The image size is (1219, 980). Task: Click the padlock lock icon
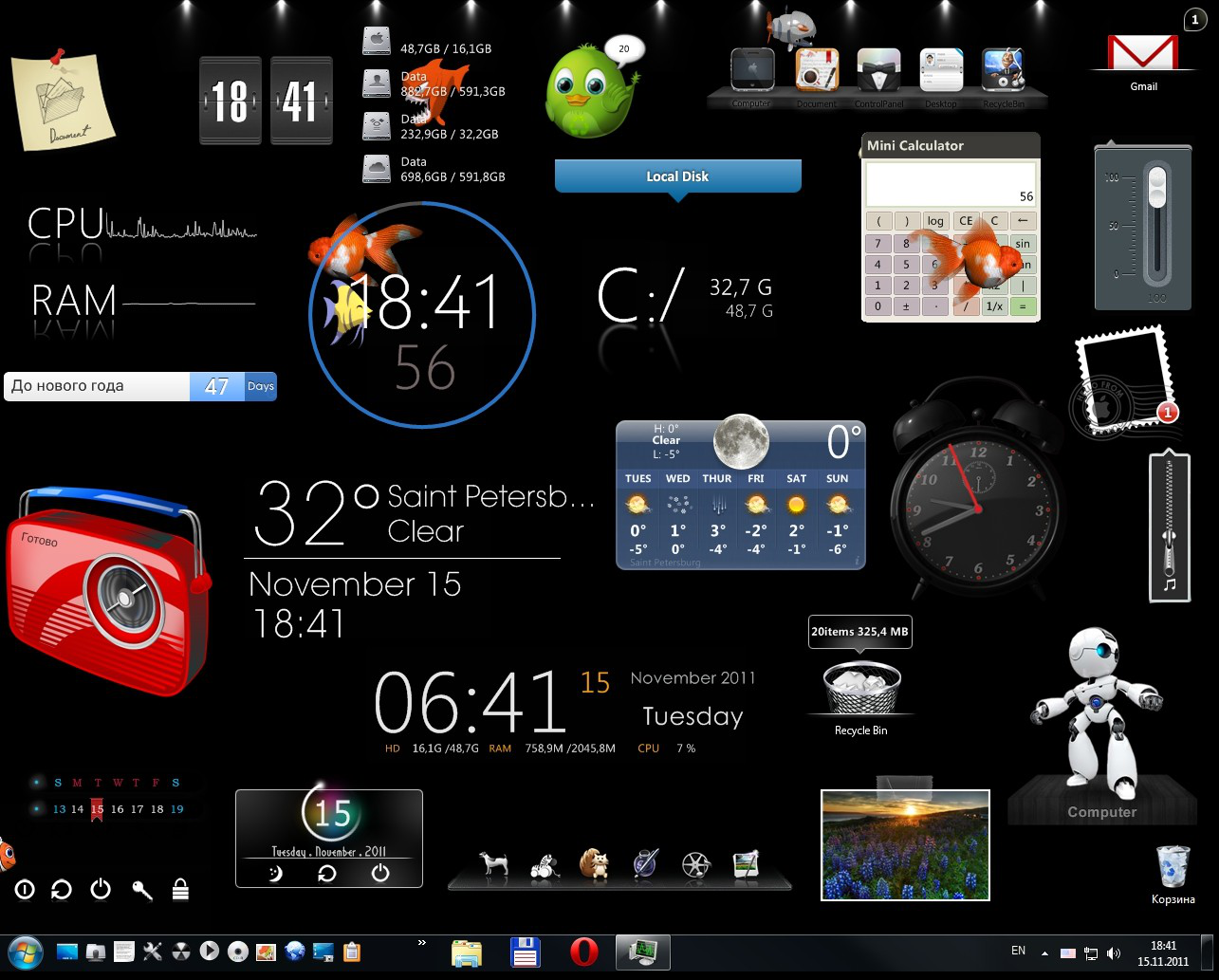pos(180,889)
